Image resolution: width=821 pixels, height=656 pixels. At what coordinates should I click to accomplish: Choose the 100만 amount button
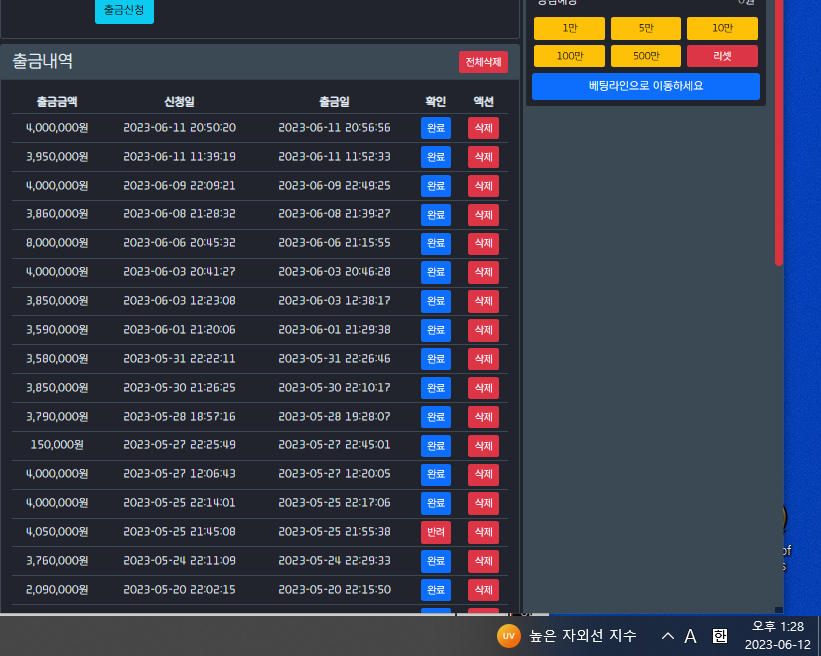coord(569,56)
